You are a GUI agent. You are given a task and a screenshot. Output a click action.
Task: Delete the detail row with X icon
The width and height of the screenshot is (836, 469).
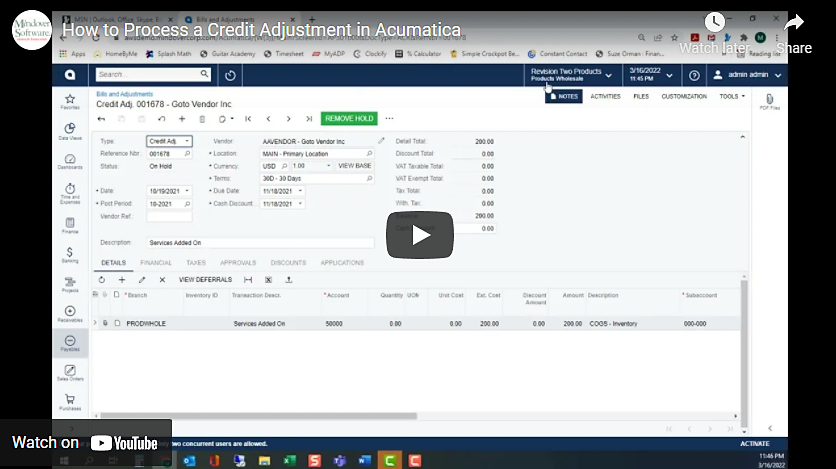coord(162,280)
